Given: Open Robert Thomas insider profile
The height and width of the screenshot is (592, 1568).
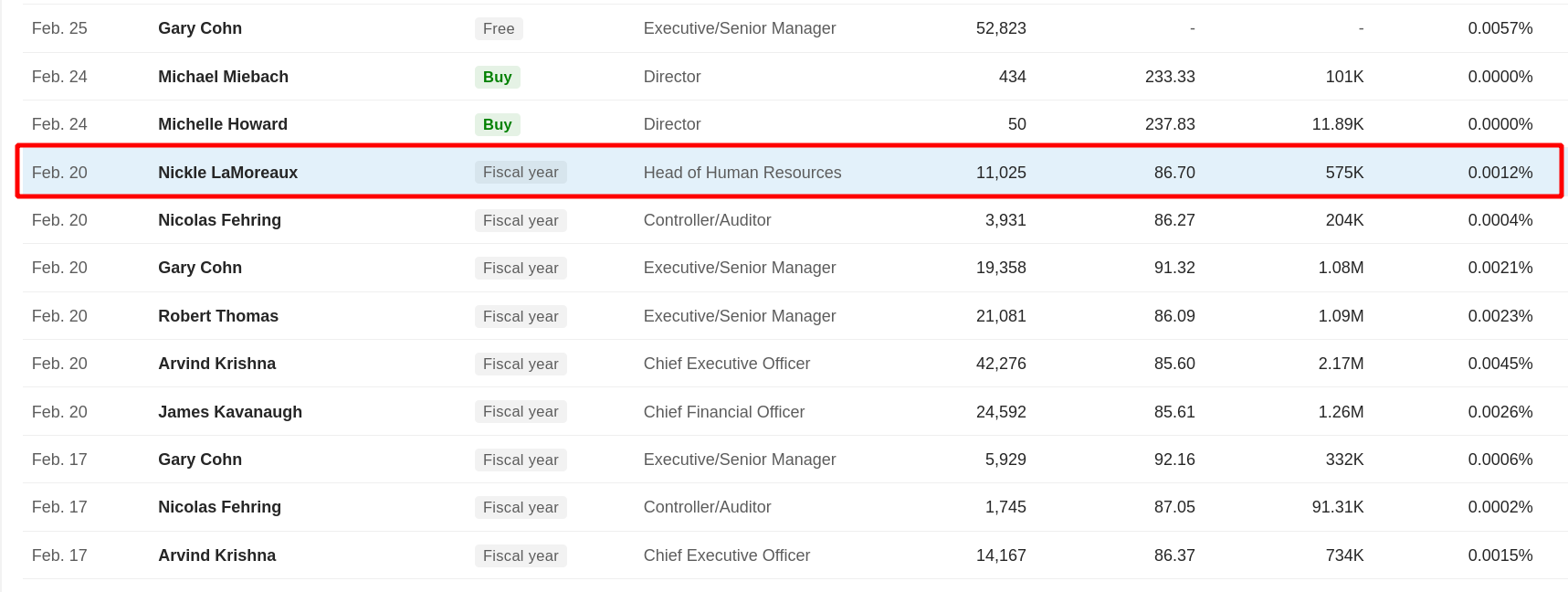Looking at the screenshot, I should (x=218, y=316).
